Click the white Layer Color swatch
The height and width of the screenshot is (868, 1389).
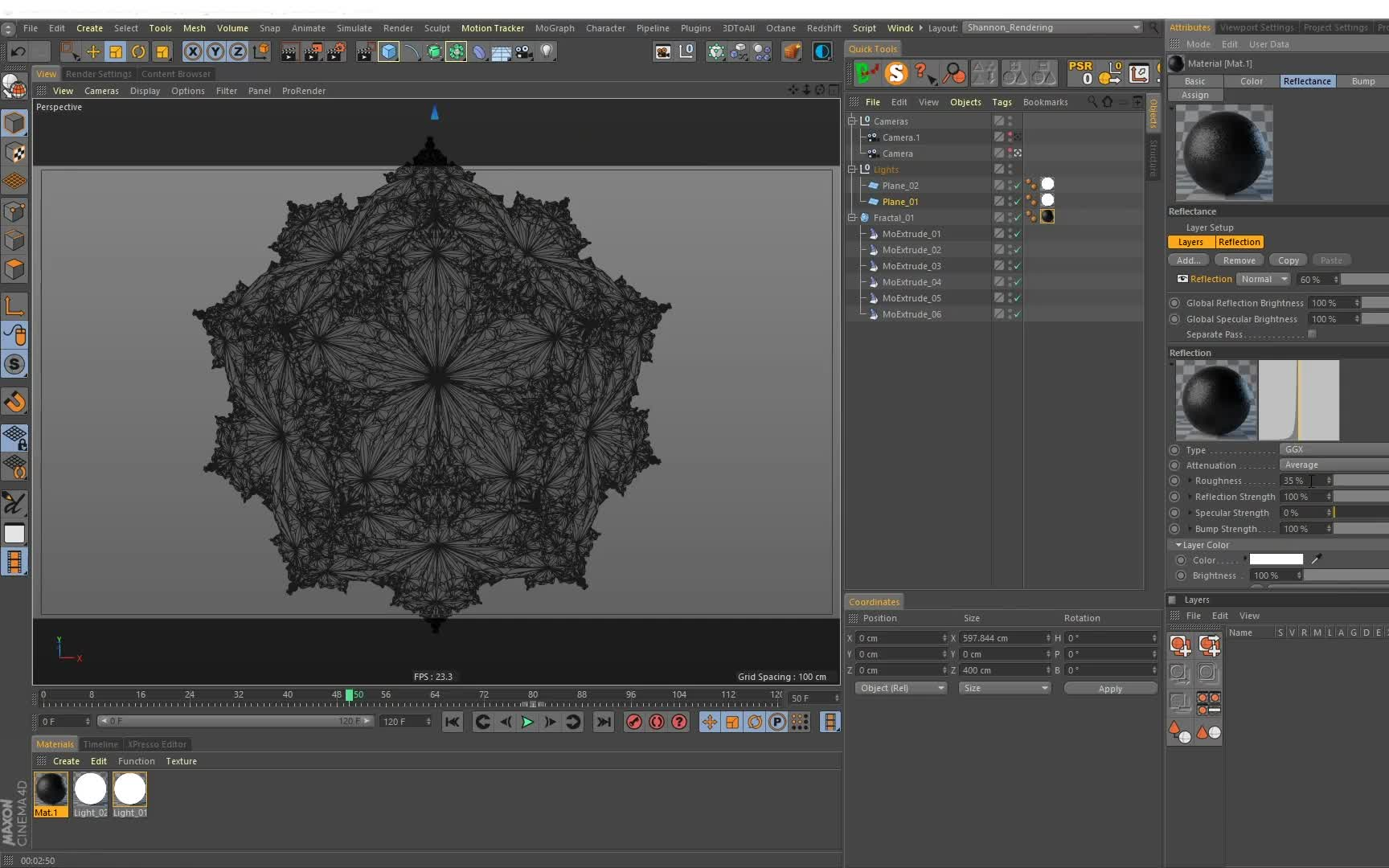1276,559
